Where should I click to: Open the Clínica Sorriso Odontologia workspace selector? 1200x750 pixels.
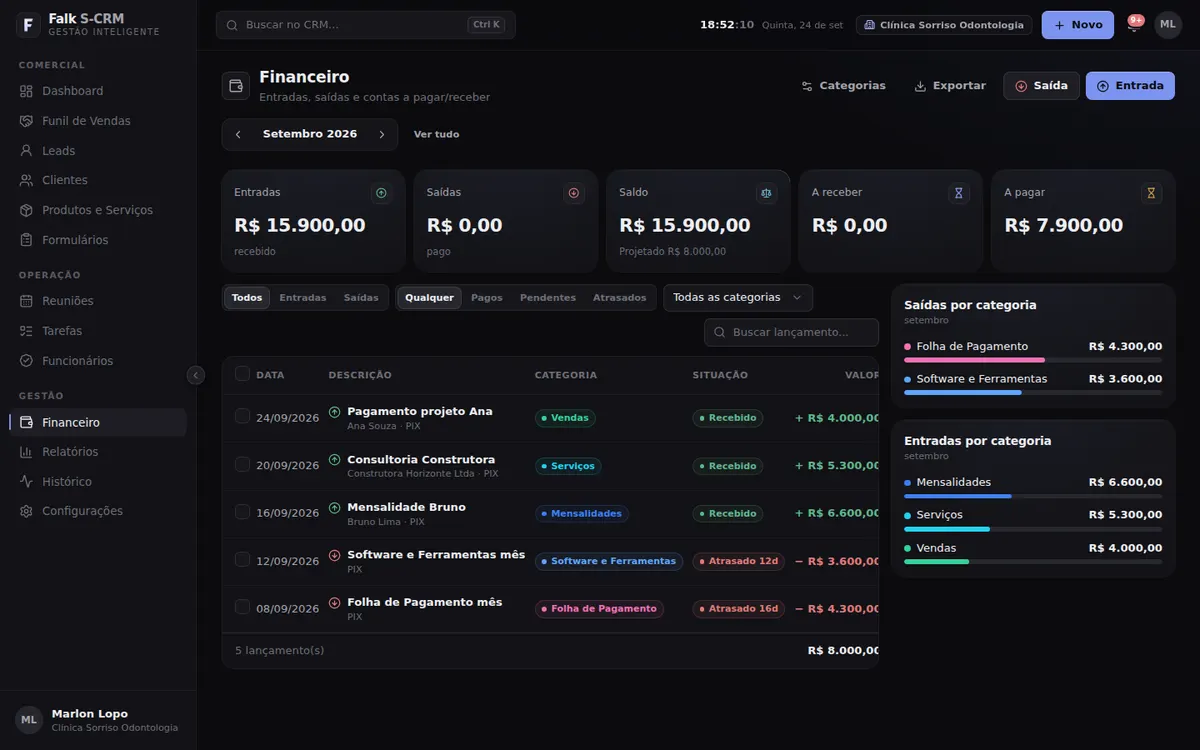tap(945, 25)
